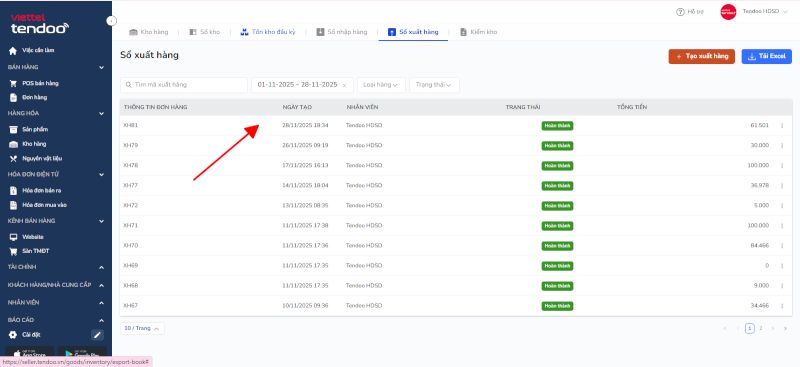This screenshot has width=800, height=367.
Task: Go to the next page arrow
Action: (x=773, y=328)
